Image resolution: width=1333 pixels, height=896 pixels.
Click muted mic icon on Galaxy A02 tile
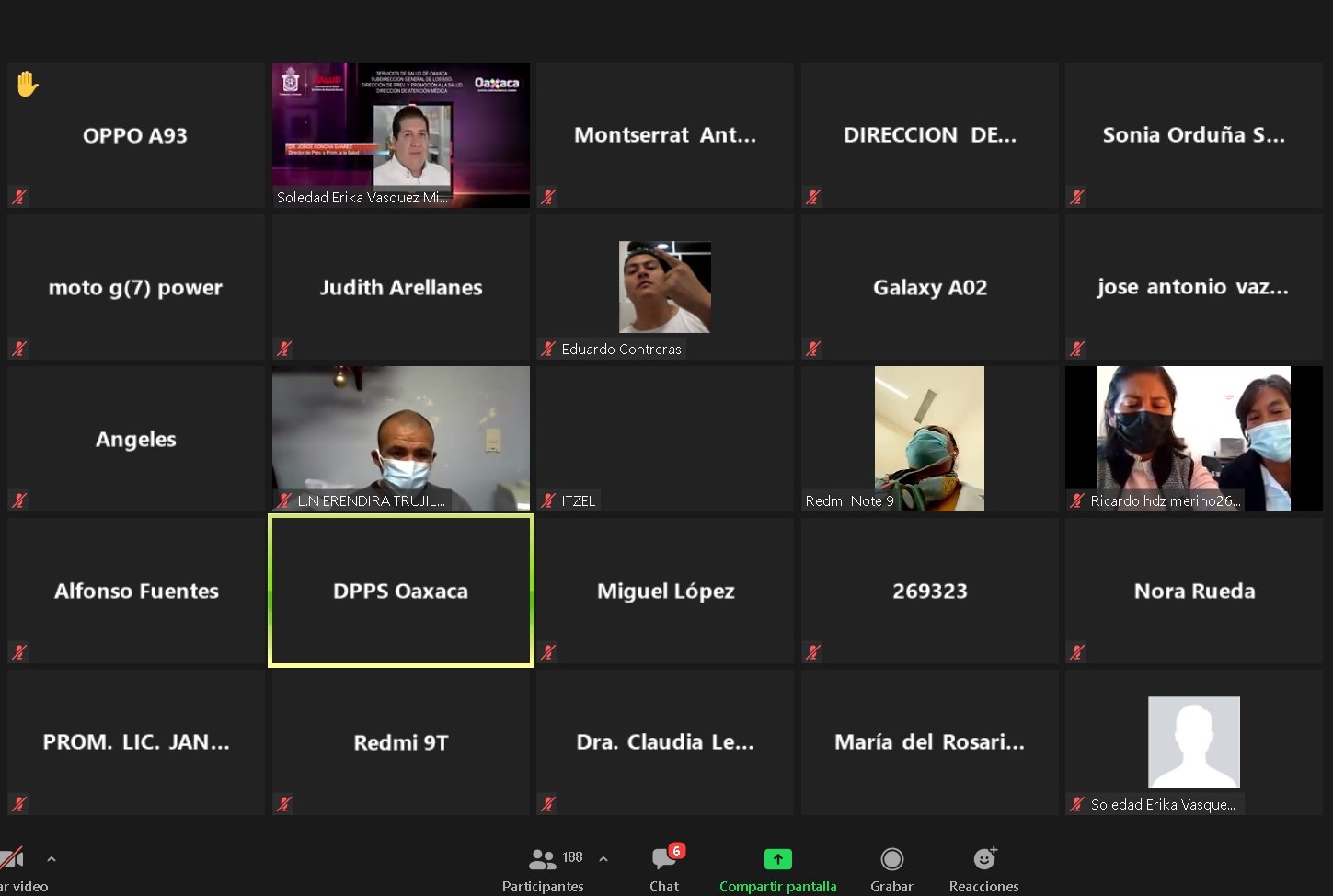click(813, 349)
